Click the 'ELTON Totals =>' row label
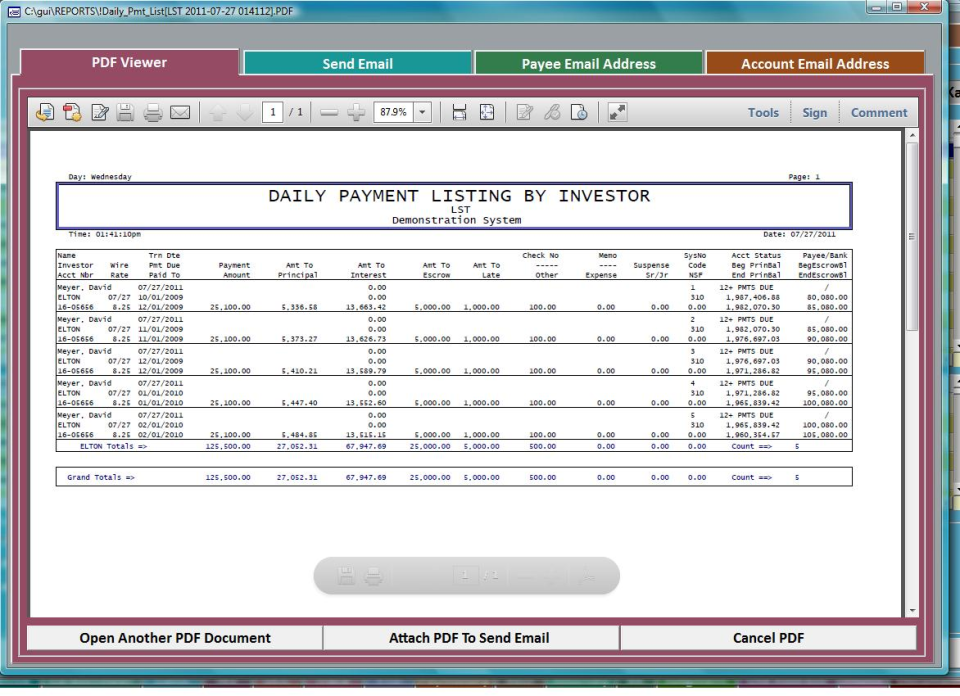The width and height of the screenshot is (960, 696). (x=113, y=447)
